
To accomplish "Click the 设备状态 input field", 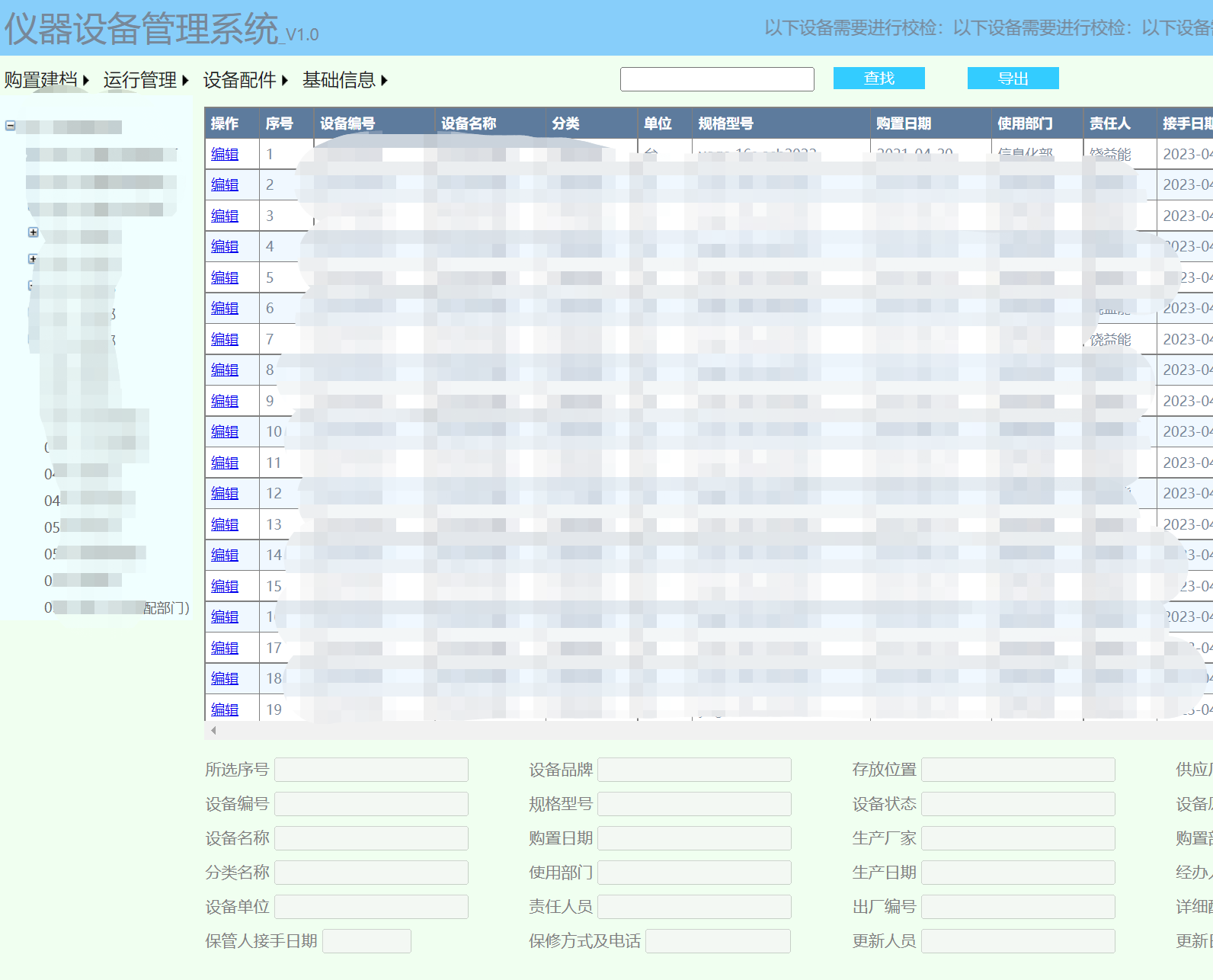I will 1018,804.
